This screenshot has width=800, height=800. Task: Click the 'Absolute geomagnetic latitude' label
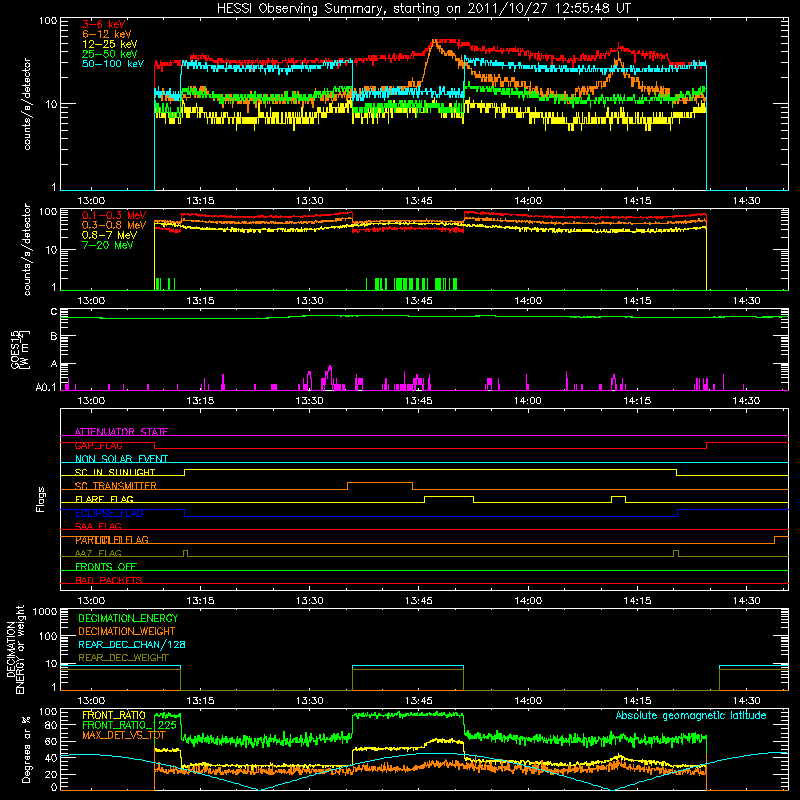click(691, 715)
